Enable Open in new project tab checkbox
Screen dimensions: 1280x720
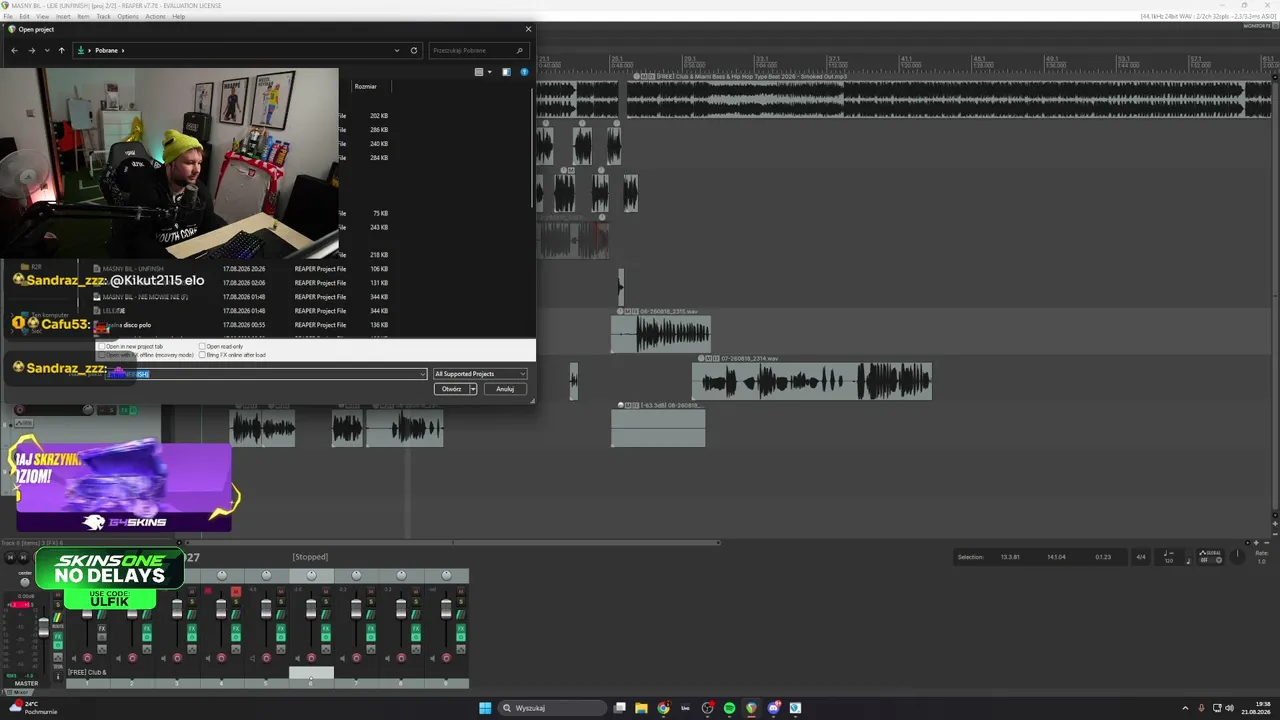[x=101, y=347]
